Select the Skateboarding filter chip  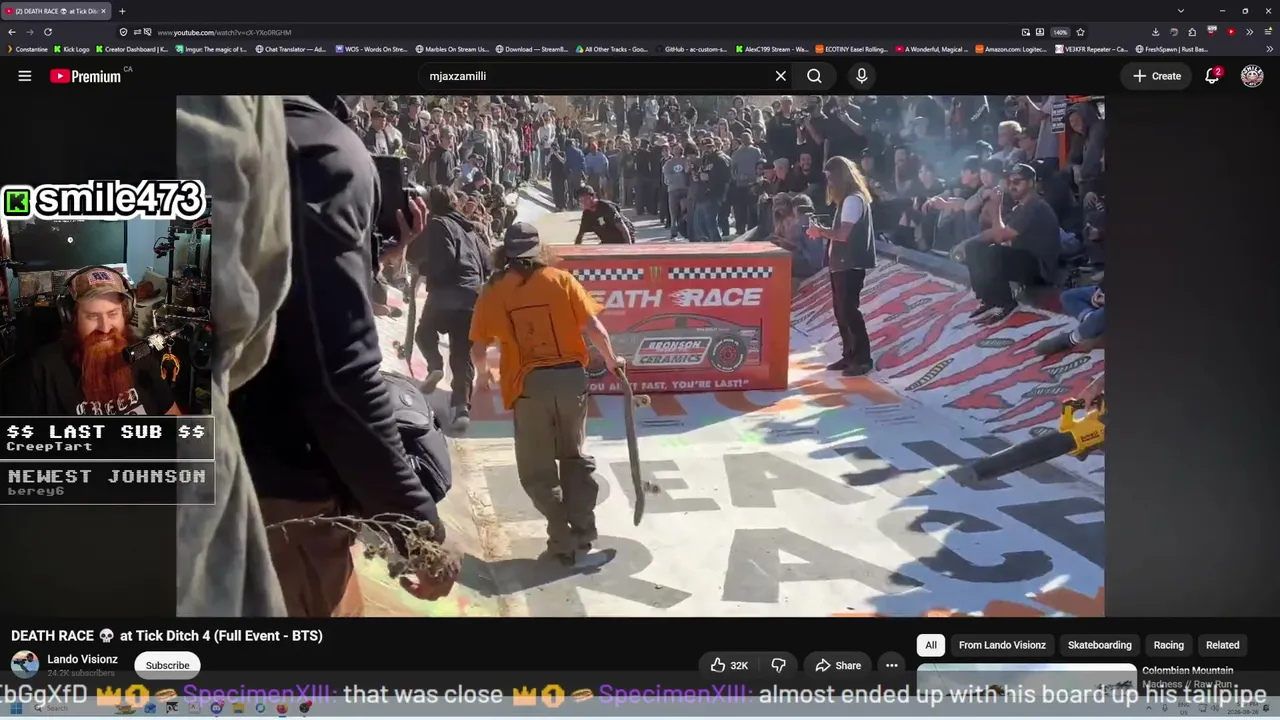tap(1099, 645)
